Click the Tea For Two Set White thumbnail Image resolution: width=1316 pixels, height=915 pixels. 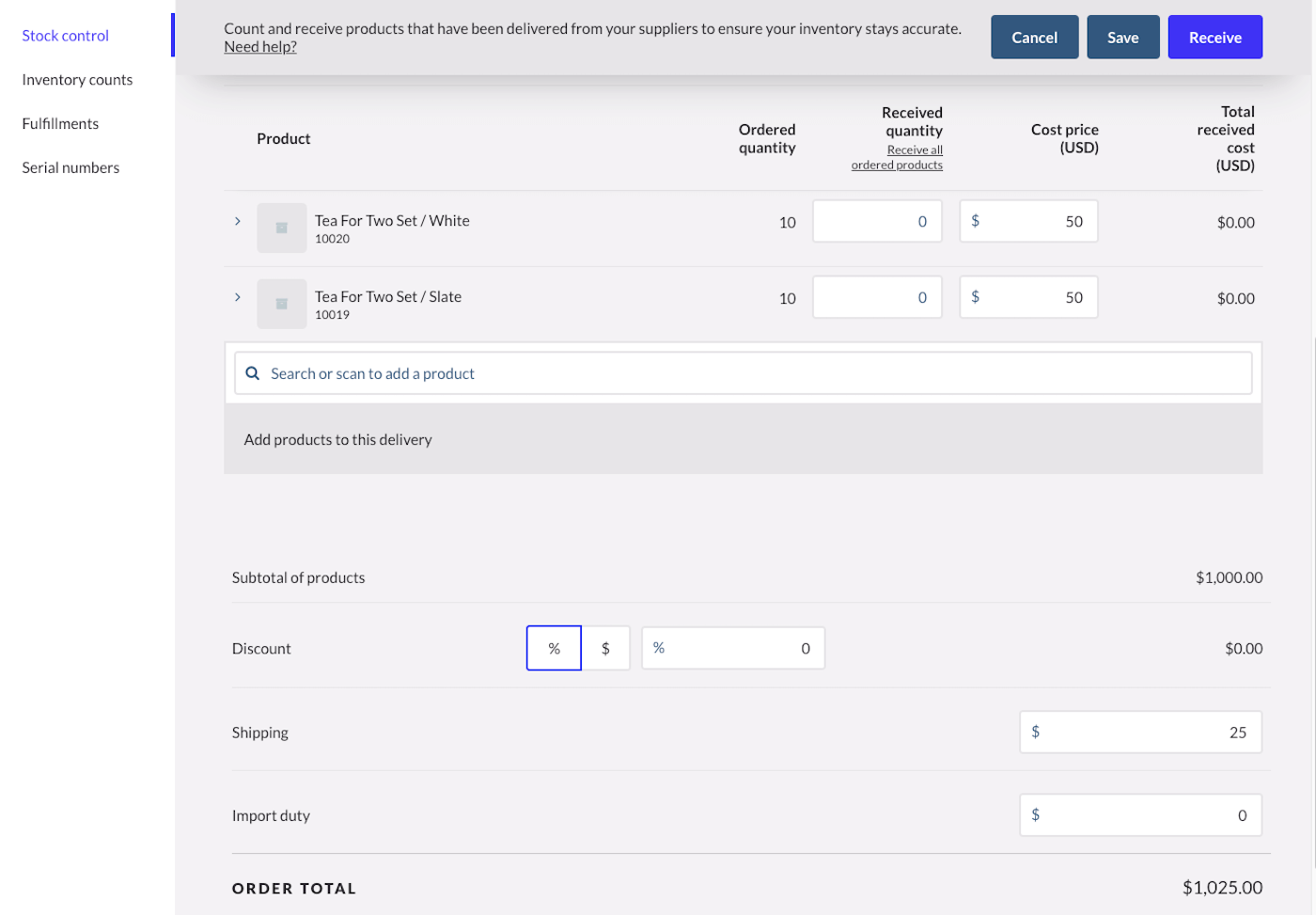tap(281, 228)
